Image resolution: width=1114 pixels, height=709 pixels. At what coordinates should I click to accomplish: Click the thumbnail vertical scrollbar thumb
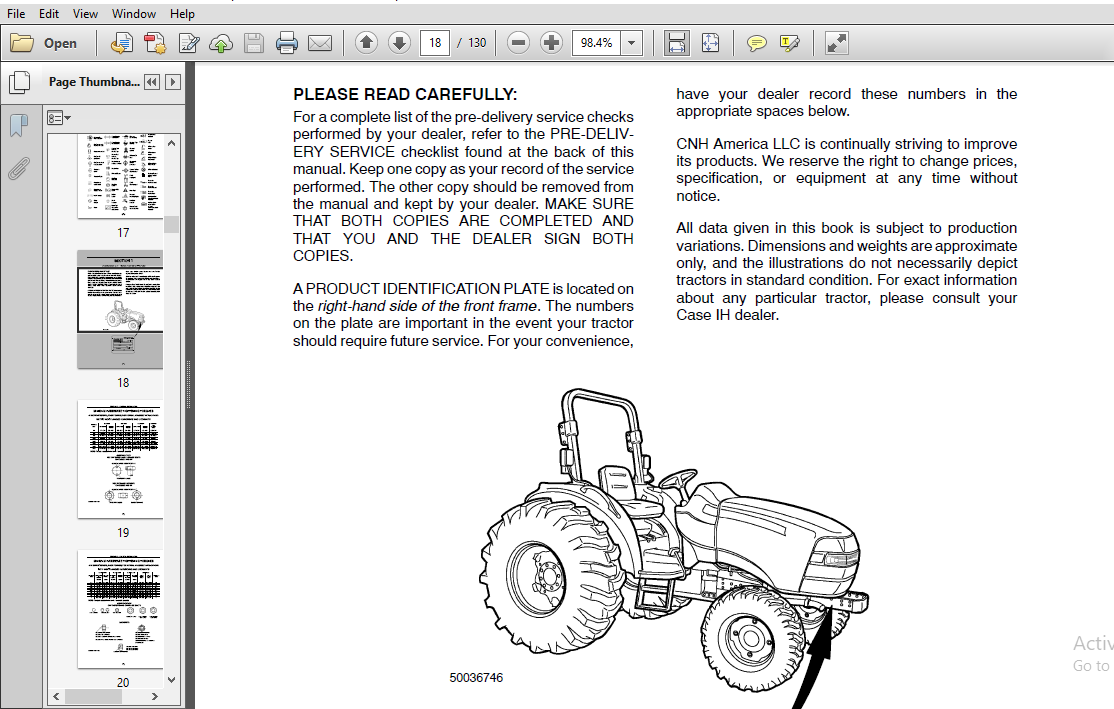pyautogui.click(x=171, y=224)
